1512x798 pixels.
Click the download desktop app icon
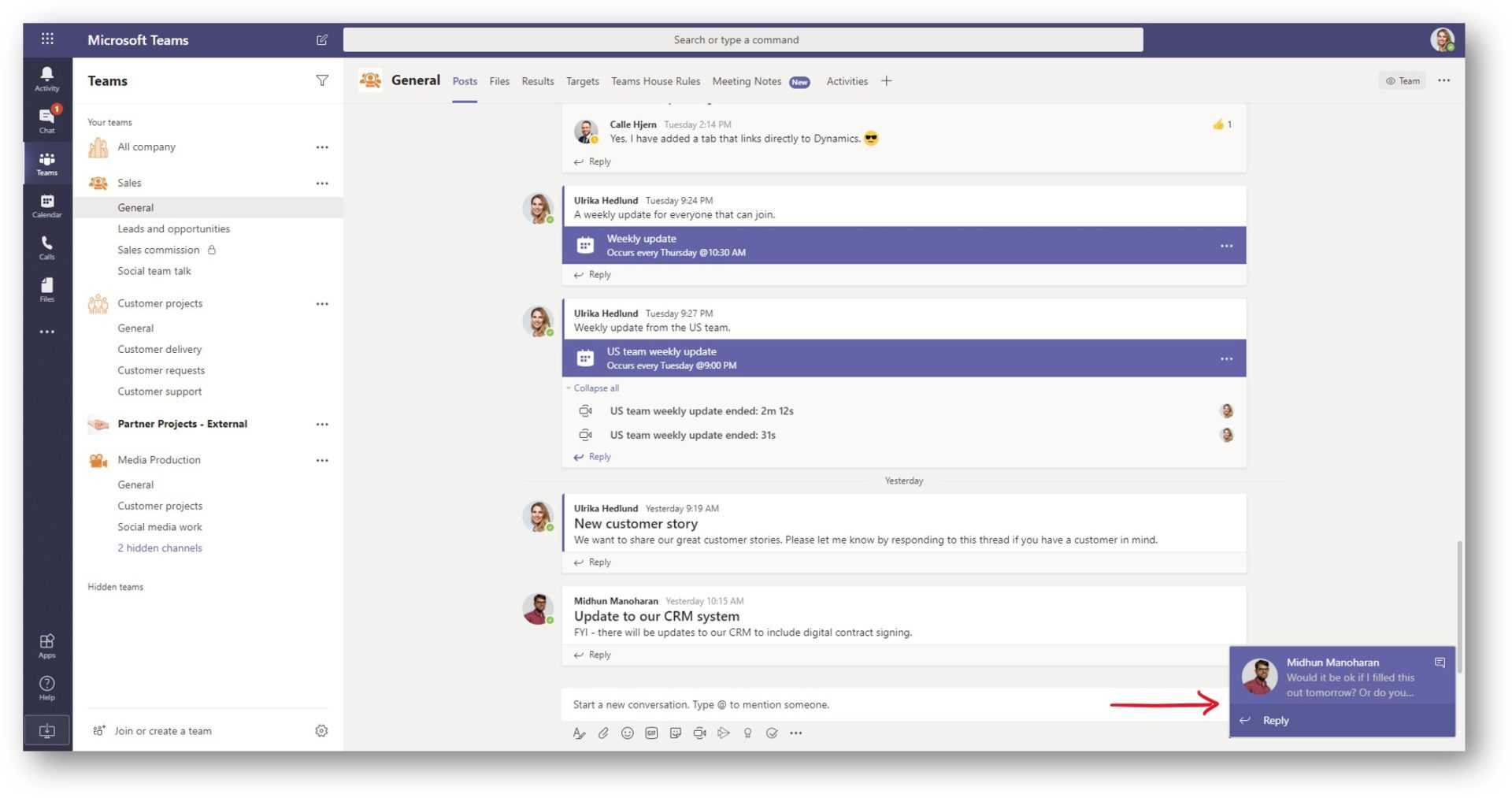pyautogui.click(x=47, y=730)
